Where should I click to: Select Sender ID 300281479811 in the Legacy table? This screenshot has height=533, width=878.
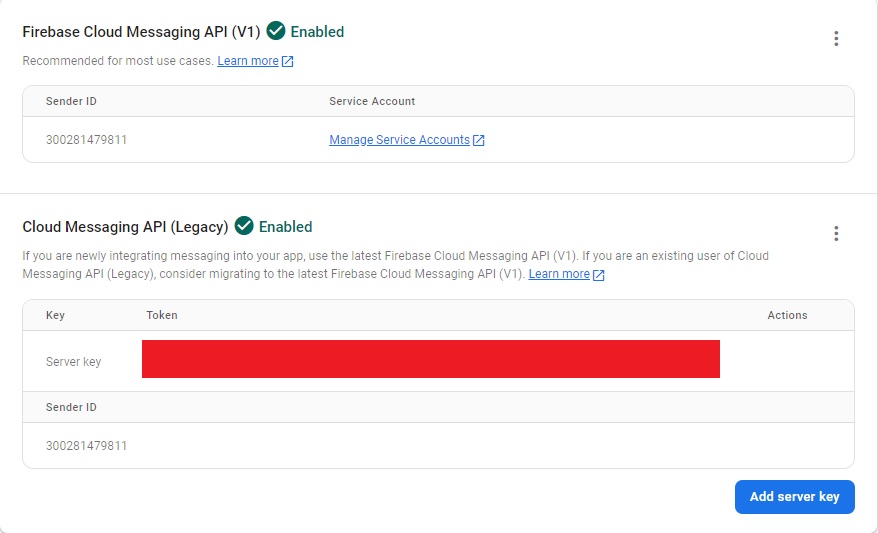point(86,446)
